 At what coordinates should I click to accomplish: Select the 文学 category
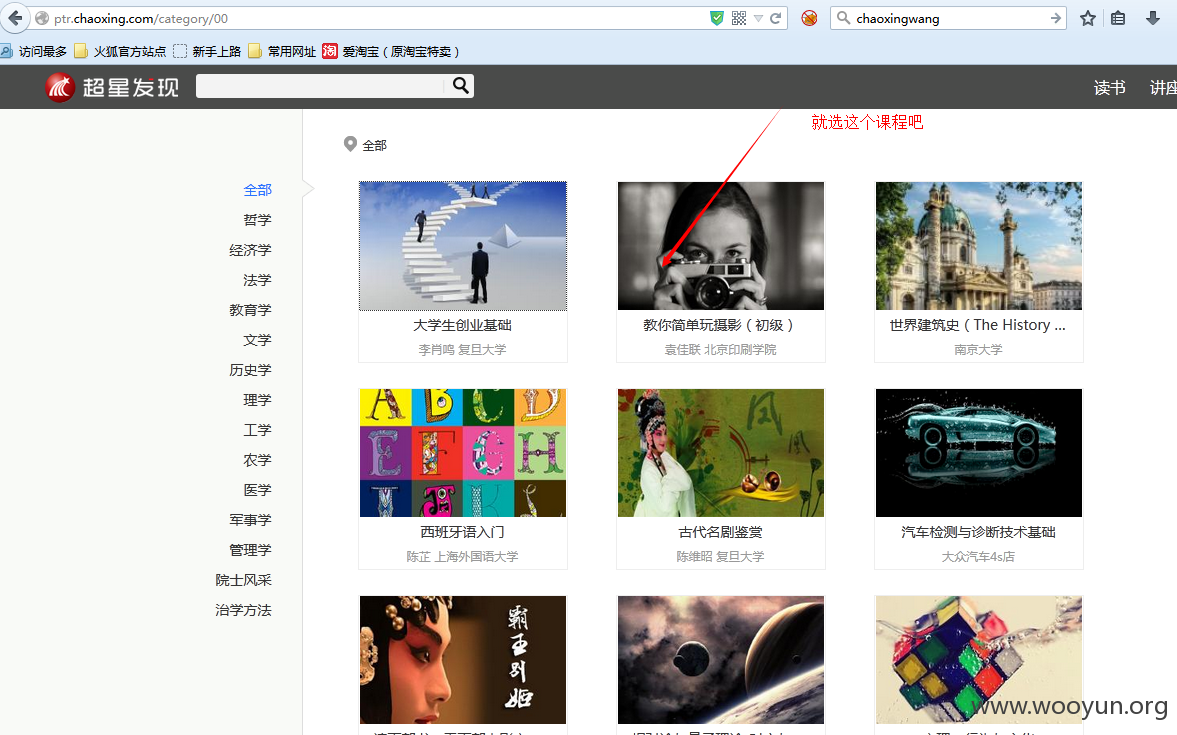pos(257,340)
